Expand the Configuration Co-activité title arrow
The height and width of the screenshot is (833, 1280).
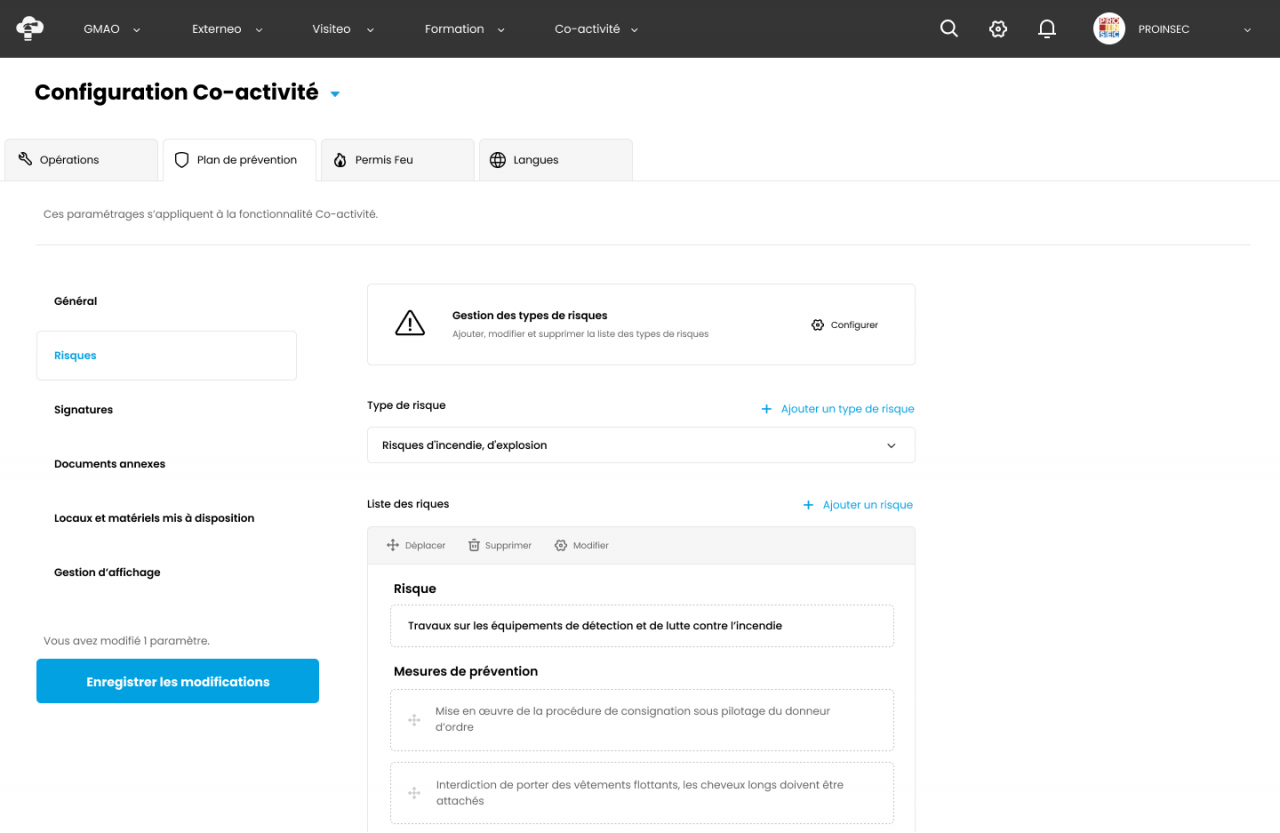pos(335,94)
